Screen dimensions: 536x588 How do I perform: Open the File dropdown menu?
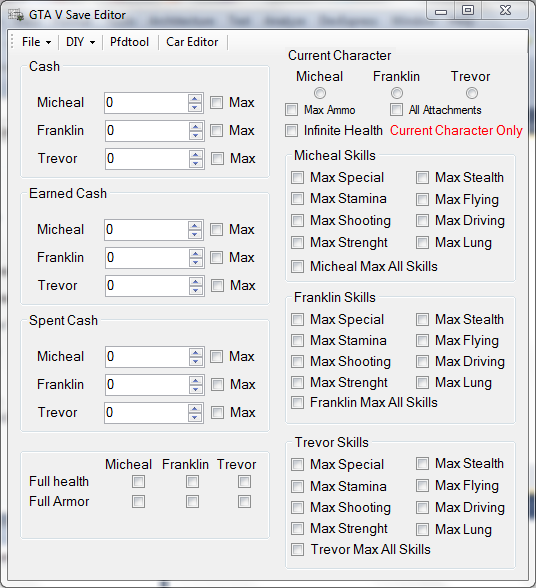[36, 42]
